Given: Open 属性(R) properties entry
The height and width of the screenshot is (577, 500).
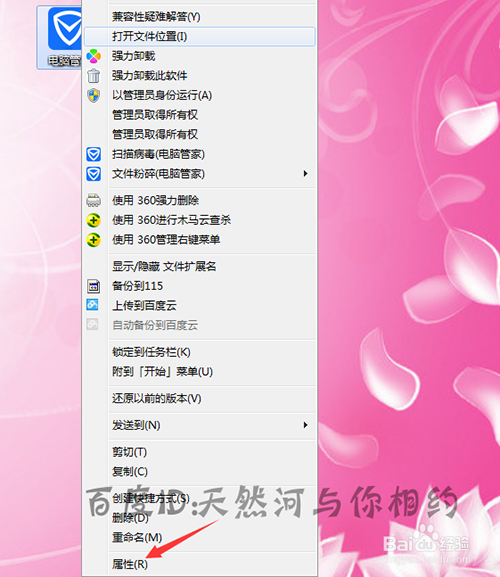Looking at the screenshot, I should coord(200,564).
